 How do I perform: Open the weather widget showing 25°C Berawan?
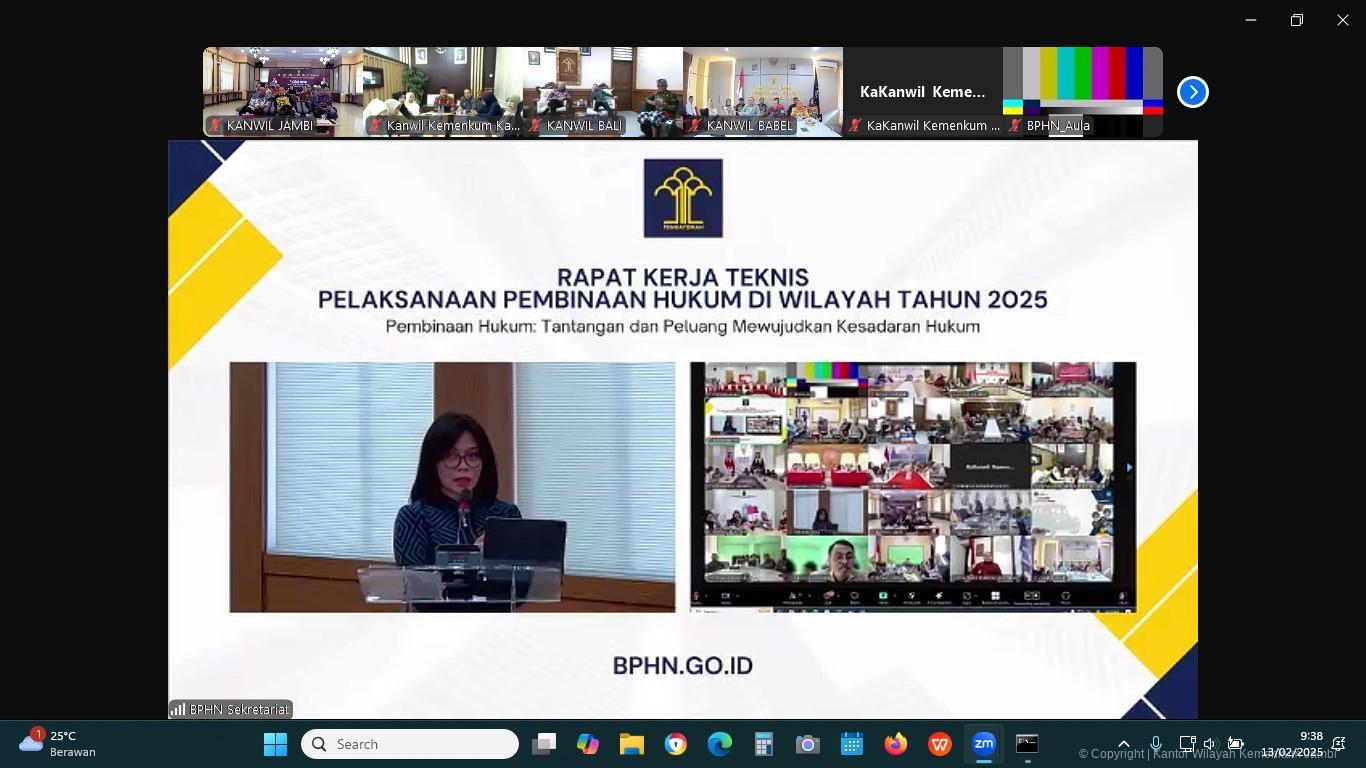tap(58, 744)
